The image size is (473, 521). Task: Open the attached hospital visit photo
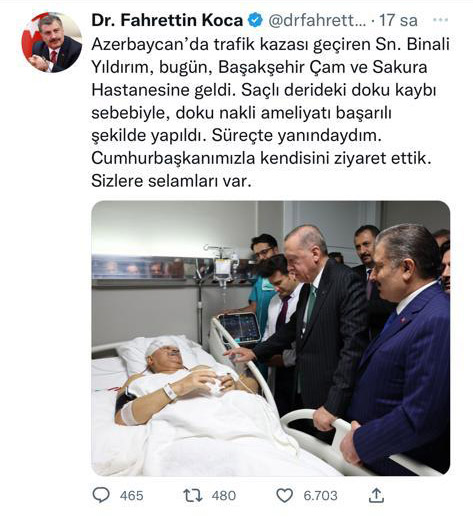click(x=271, y=338)
